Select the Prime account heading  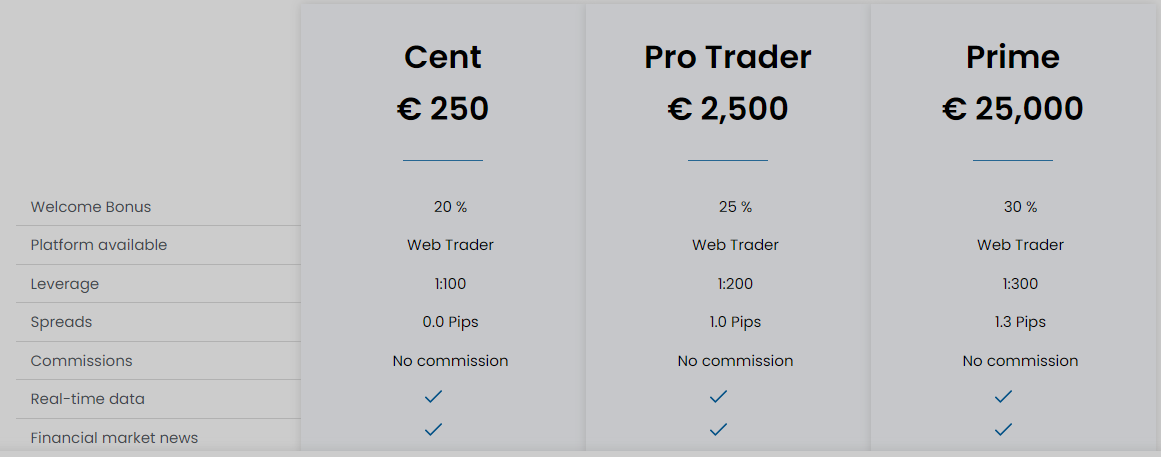coord(1013,57)
